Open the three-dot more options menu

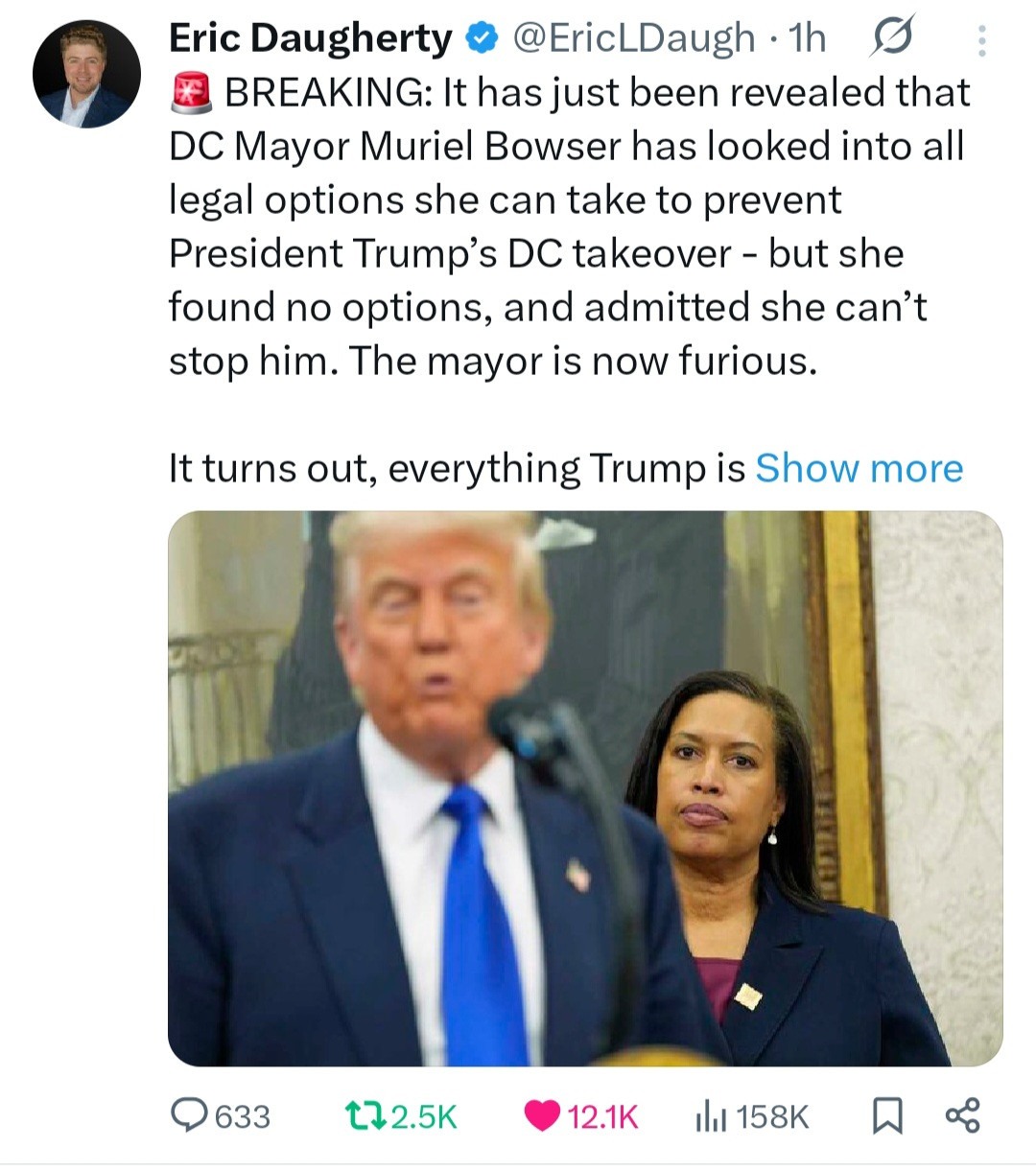tap(980, 40)
